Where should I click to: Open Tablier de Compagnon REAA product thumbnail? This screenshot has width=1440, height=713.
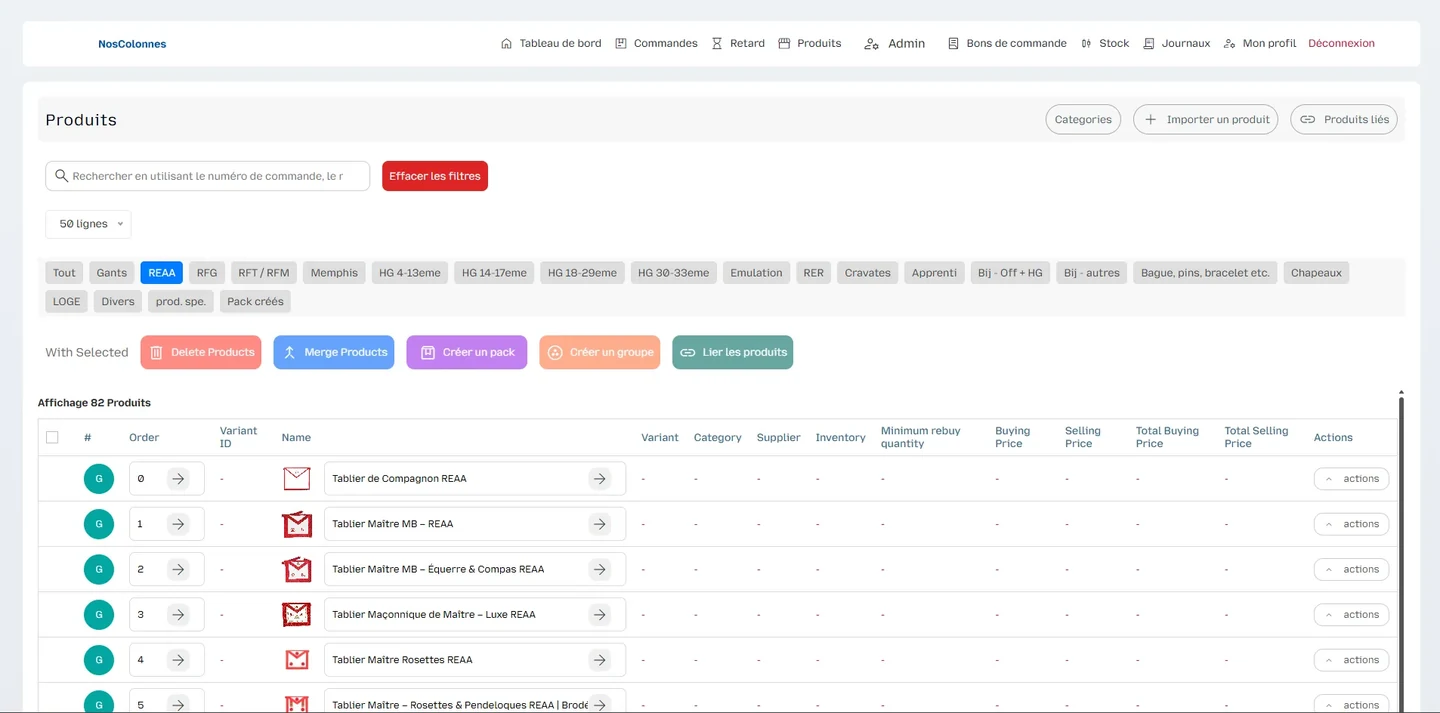(296, 479)
